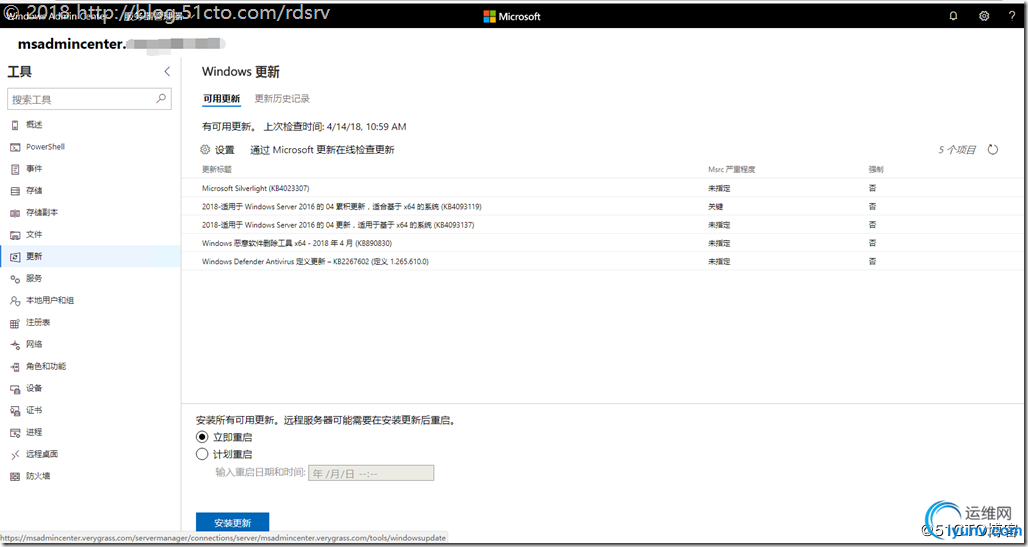Viewport: 1028px width, 547px height.
Task: Open 本地用户和组 local users icon
Action: click(x=15, y=300)
